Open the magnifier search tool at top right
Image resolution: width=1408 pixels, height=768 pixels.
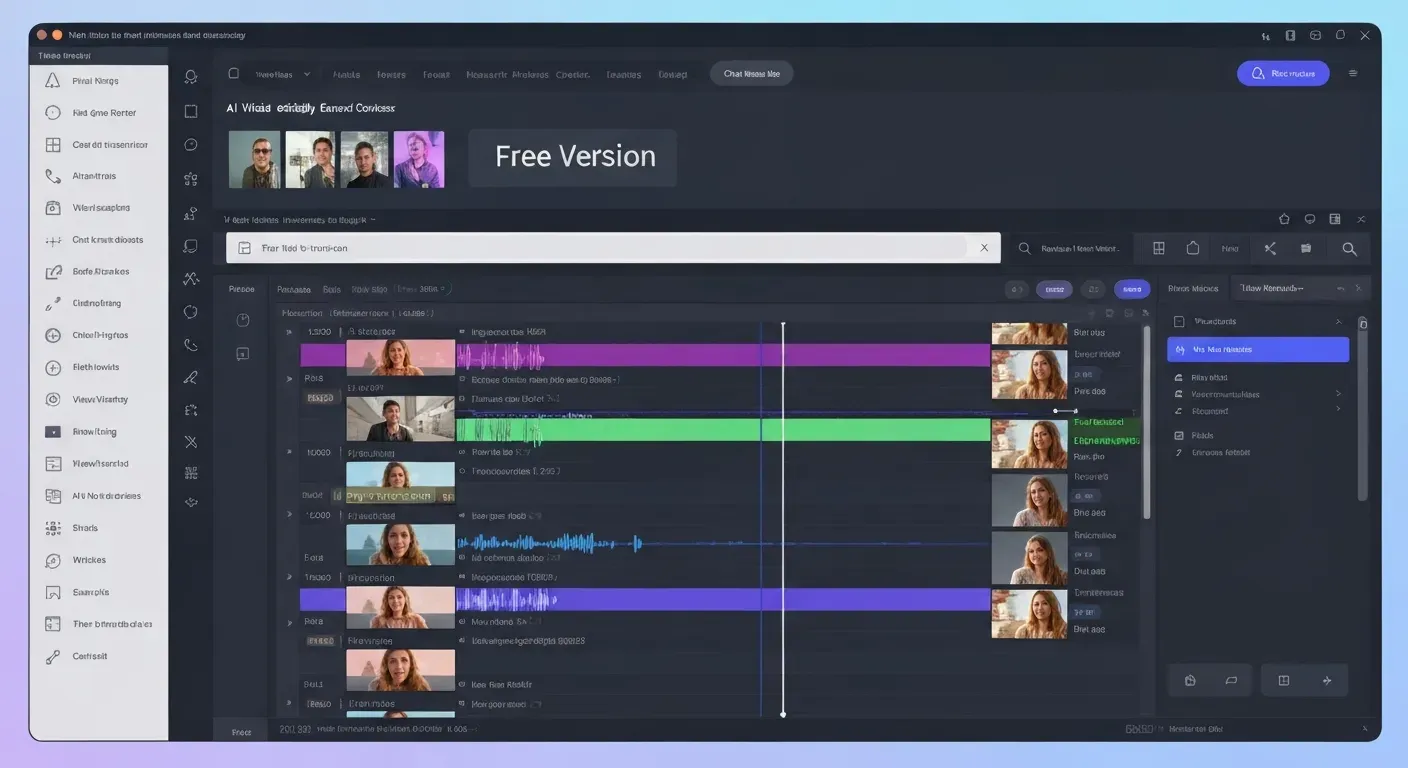pos(1349,248)
